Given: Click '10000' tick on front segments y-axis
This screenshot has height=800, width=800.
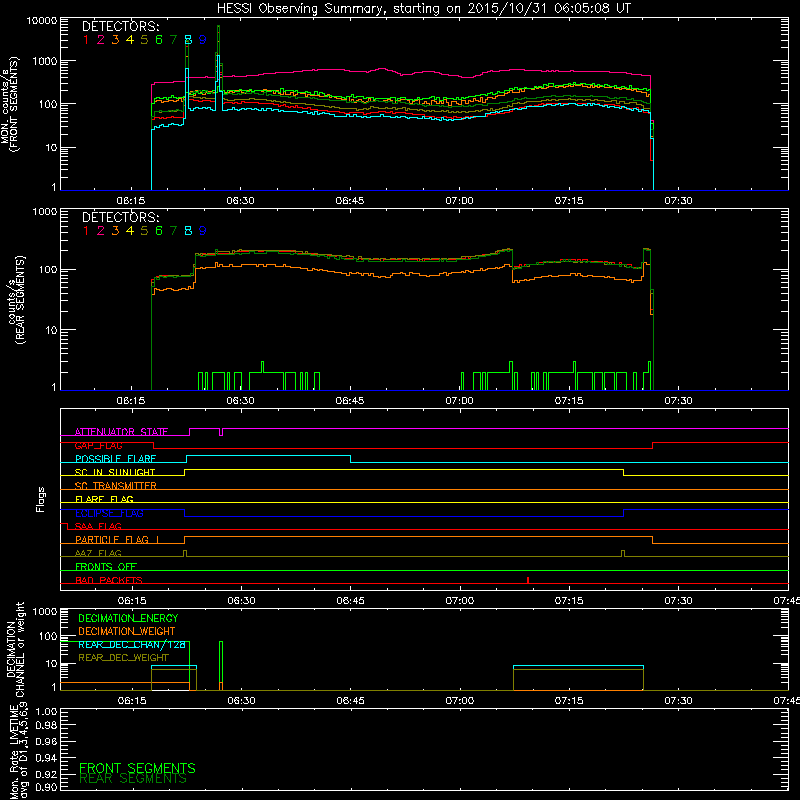Looking at the screenshot, I should pyautogui.click(x=42, y=20).
